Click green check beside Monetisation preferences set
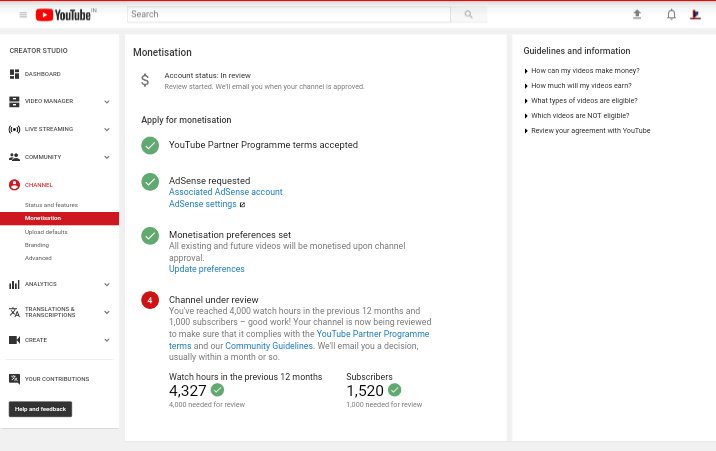Image resolution: width=716 pixels, height=451 pixels. coord(150,236)
